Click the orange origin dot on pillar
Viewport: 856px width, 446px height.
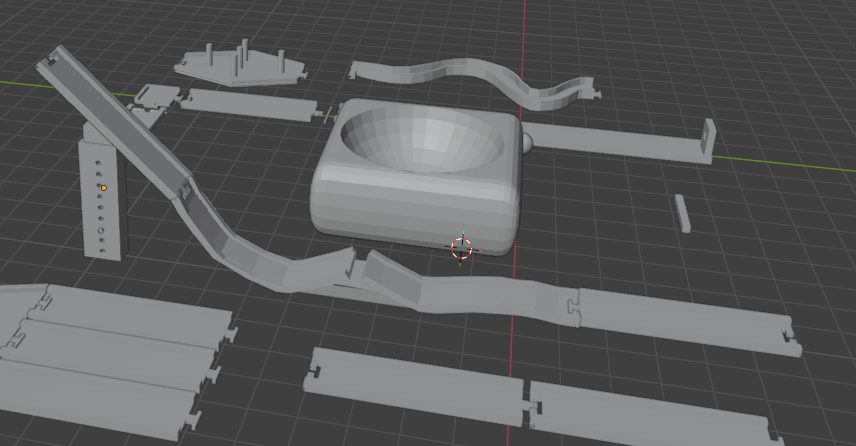click(104, 188)
